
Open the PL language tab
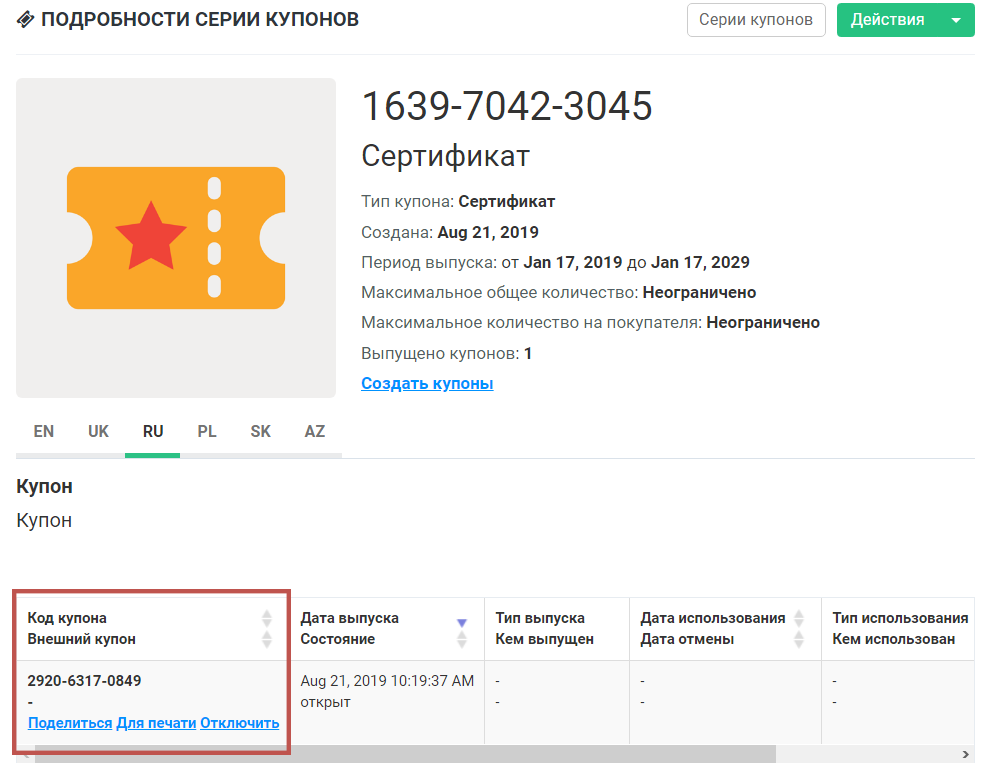tap(207, 432)
